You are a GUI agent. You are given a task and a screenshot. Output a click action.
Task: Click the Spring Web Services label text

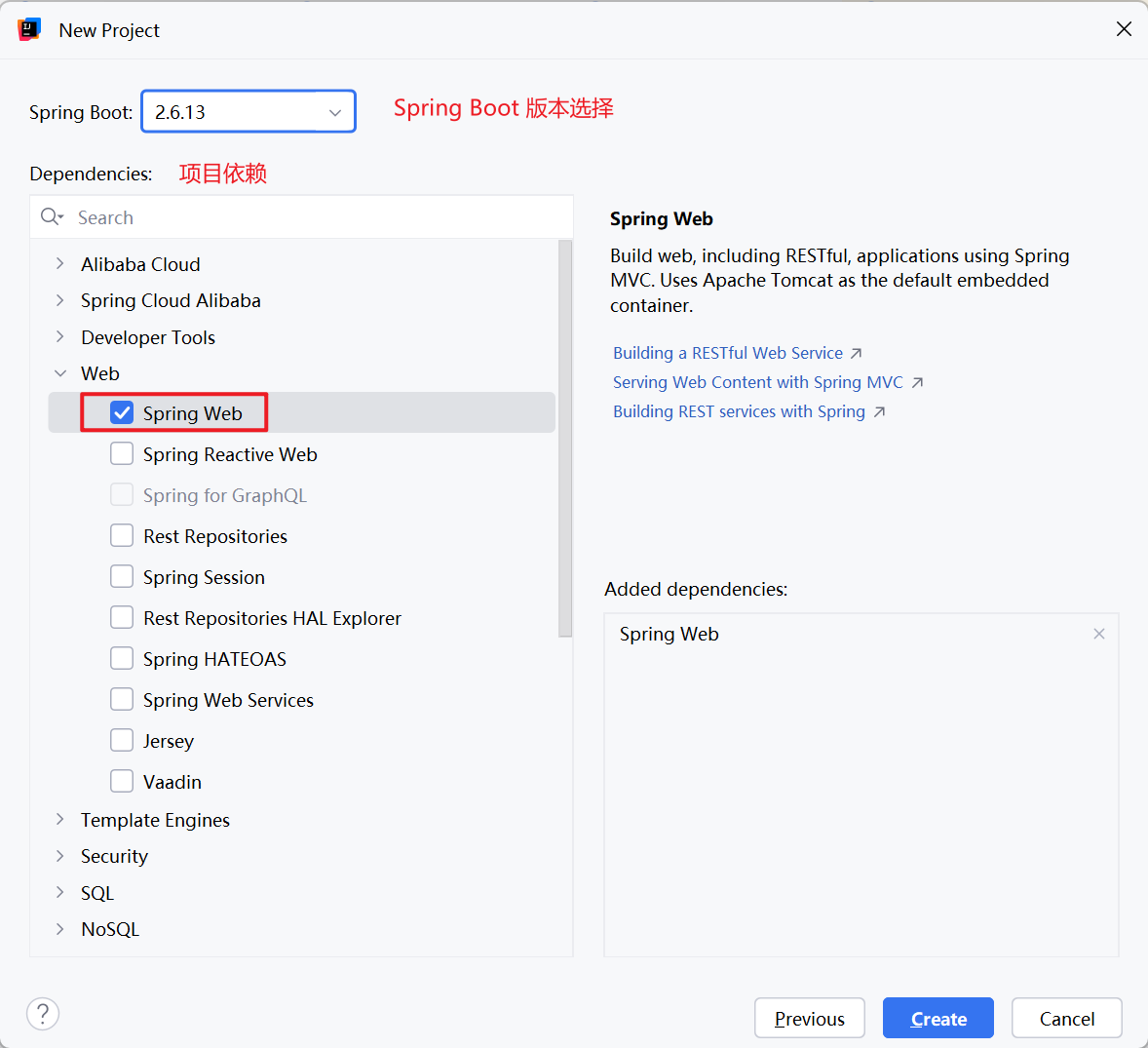pyautogui.click(x=228, y=700)
